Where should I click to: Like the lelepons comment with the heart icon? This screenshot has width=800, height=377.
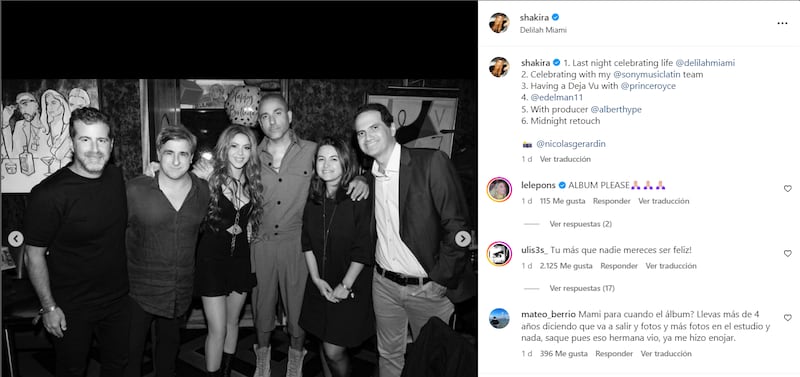point(787,189)
